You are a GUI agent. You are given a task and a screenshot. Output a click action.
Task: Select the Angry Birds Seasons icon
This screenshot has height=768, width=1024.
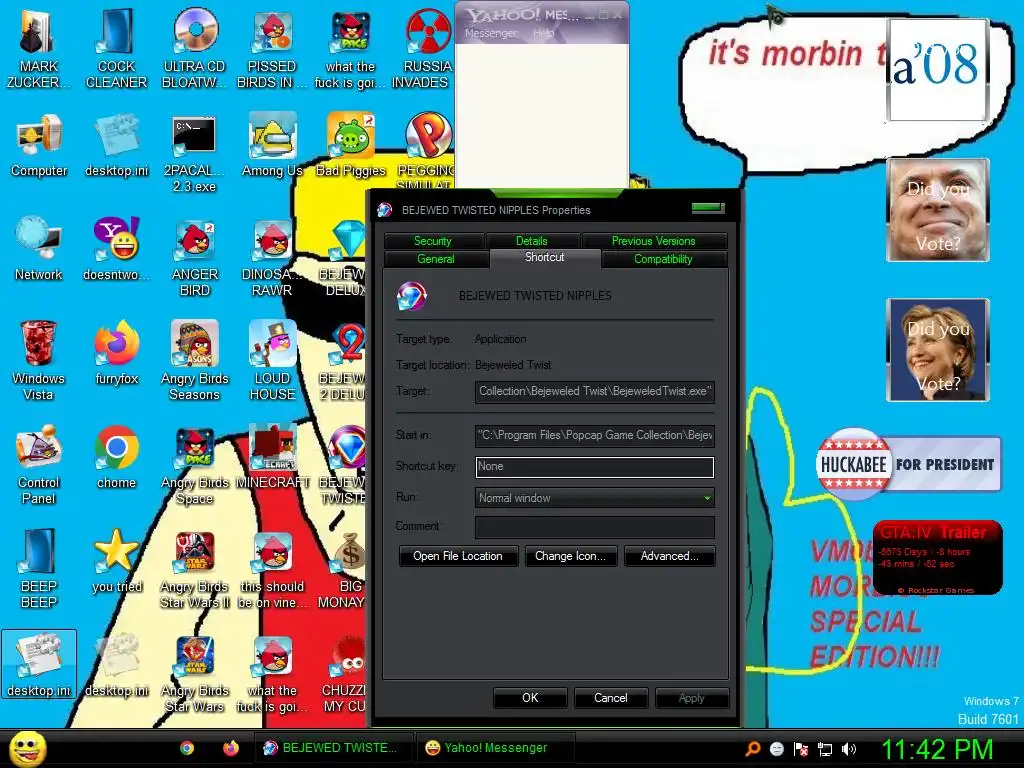click(195, 360)
